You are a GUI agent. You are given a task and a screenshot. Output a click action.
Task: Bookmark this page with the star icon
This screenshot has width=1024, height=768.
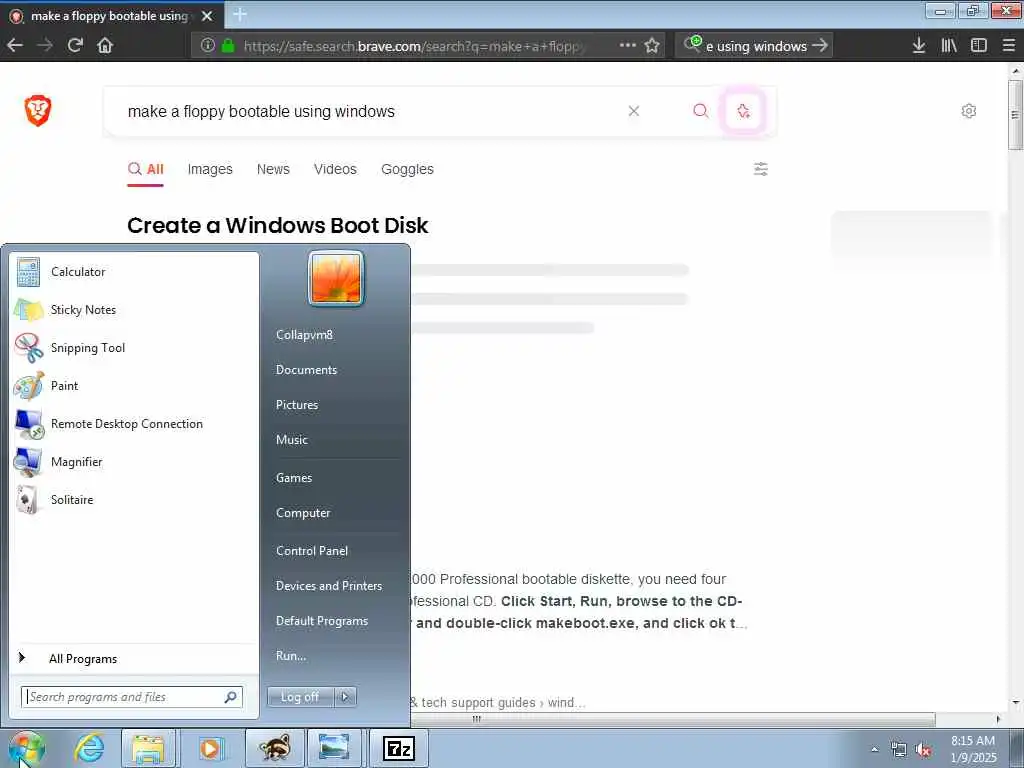[x=652, y=45]
